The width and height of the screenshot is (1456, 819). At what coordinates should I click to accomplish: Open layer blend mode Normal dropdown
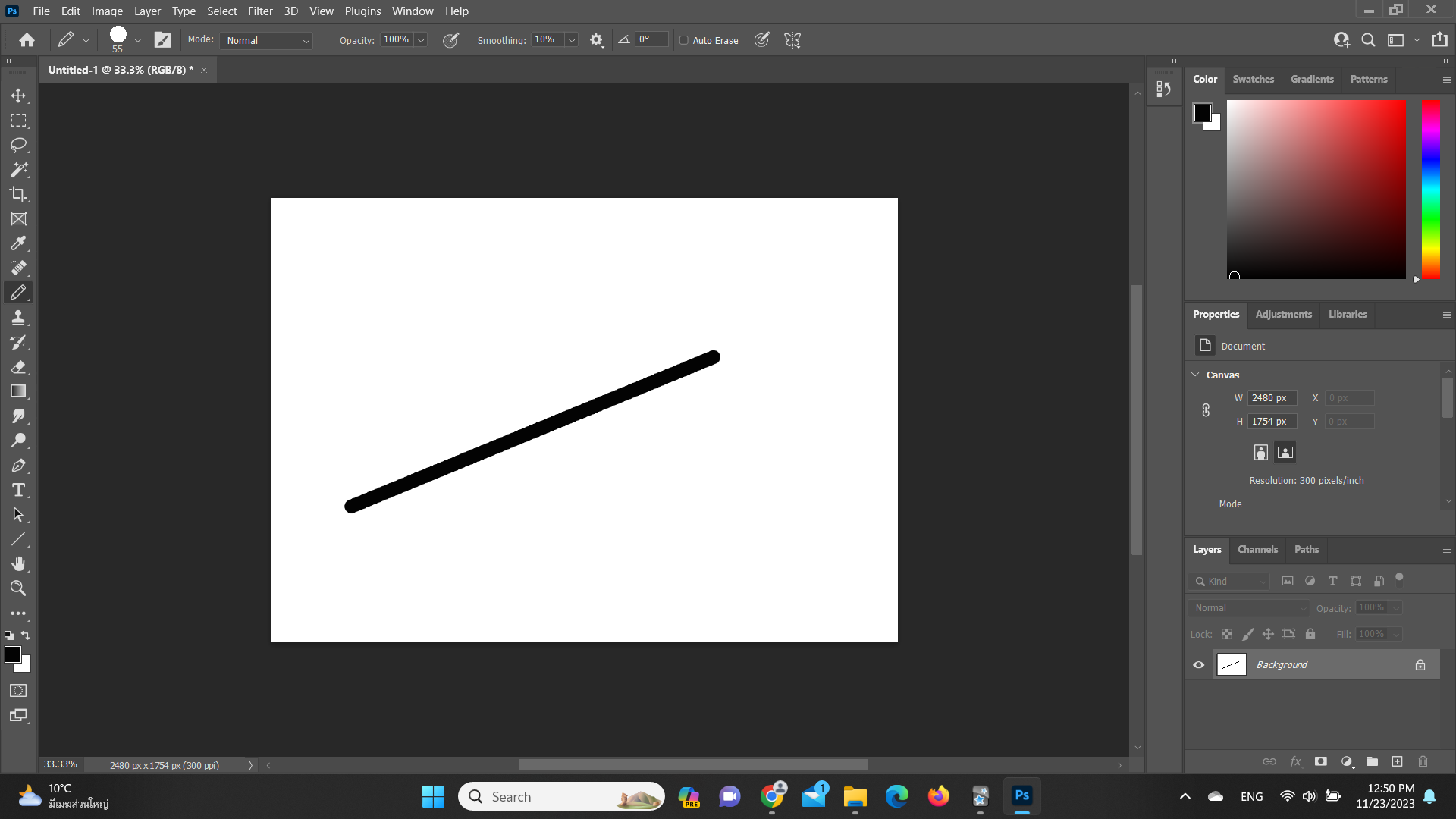click(x=1250, y=608)
